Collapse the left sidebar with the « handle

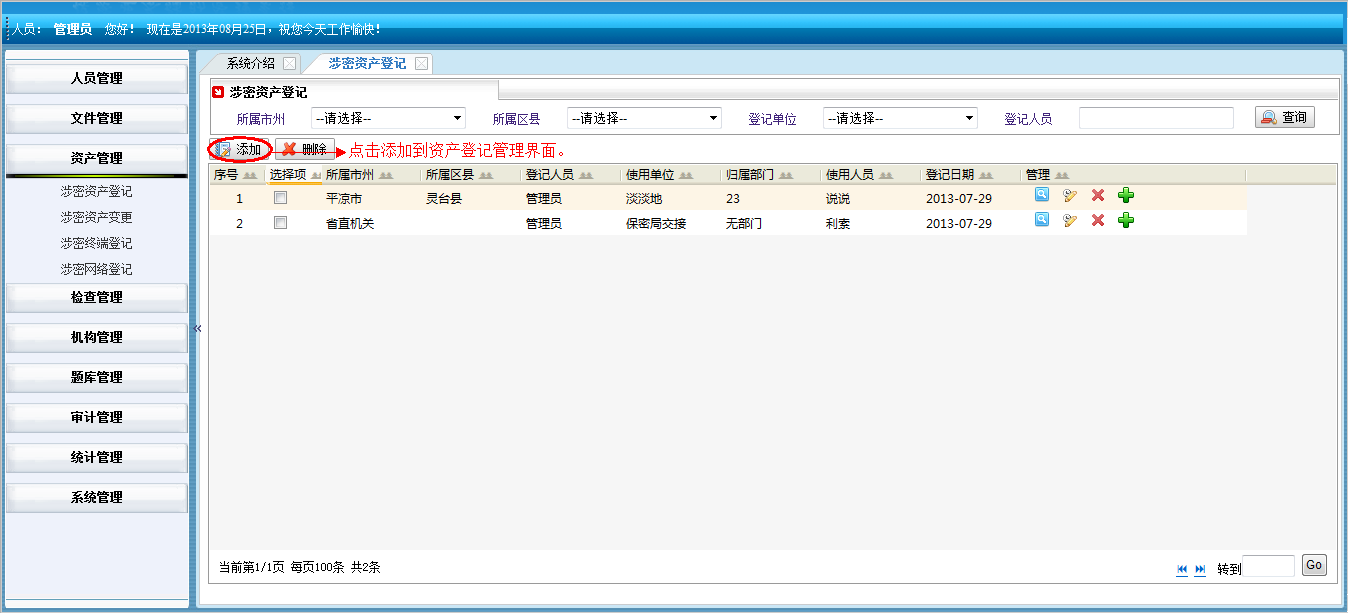[197, 328]
